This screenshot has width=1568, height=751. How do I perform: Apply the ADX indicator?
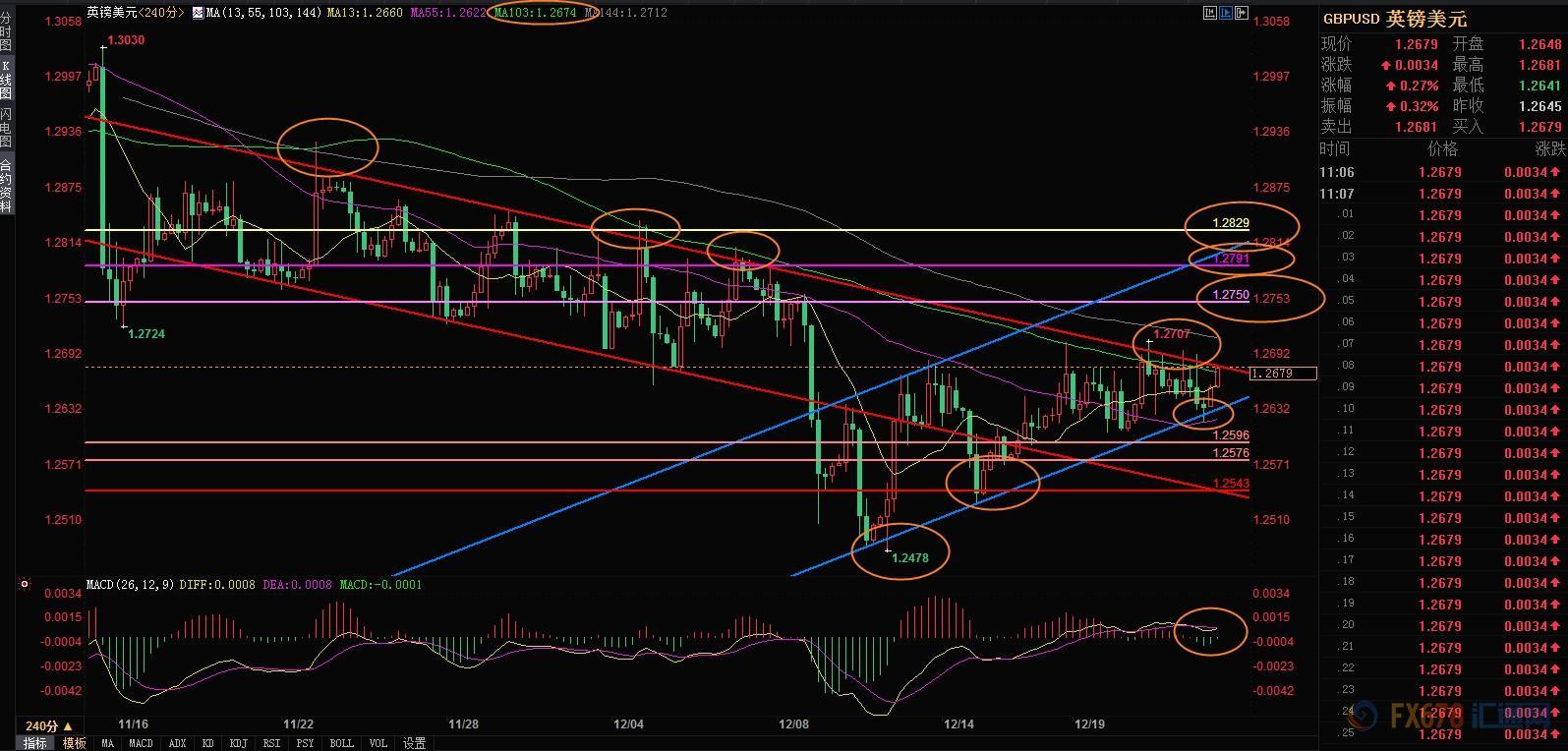point(177,743)
